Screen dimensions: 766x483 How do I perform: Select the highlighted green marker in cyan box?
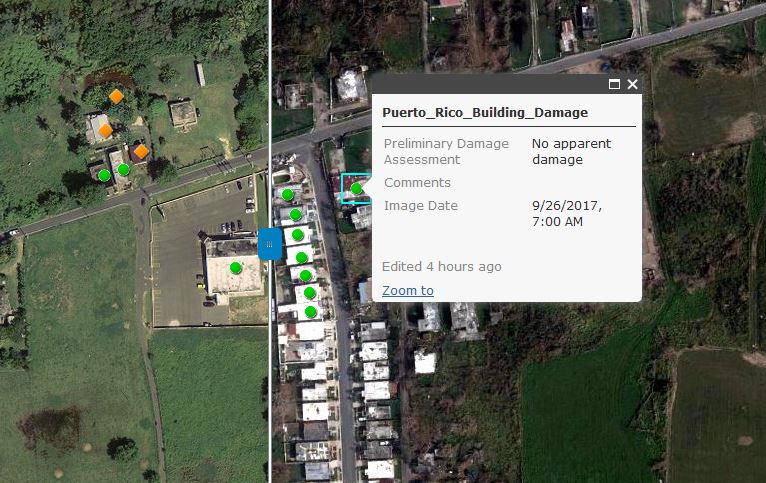357,188
